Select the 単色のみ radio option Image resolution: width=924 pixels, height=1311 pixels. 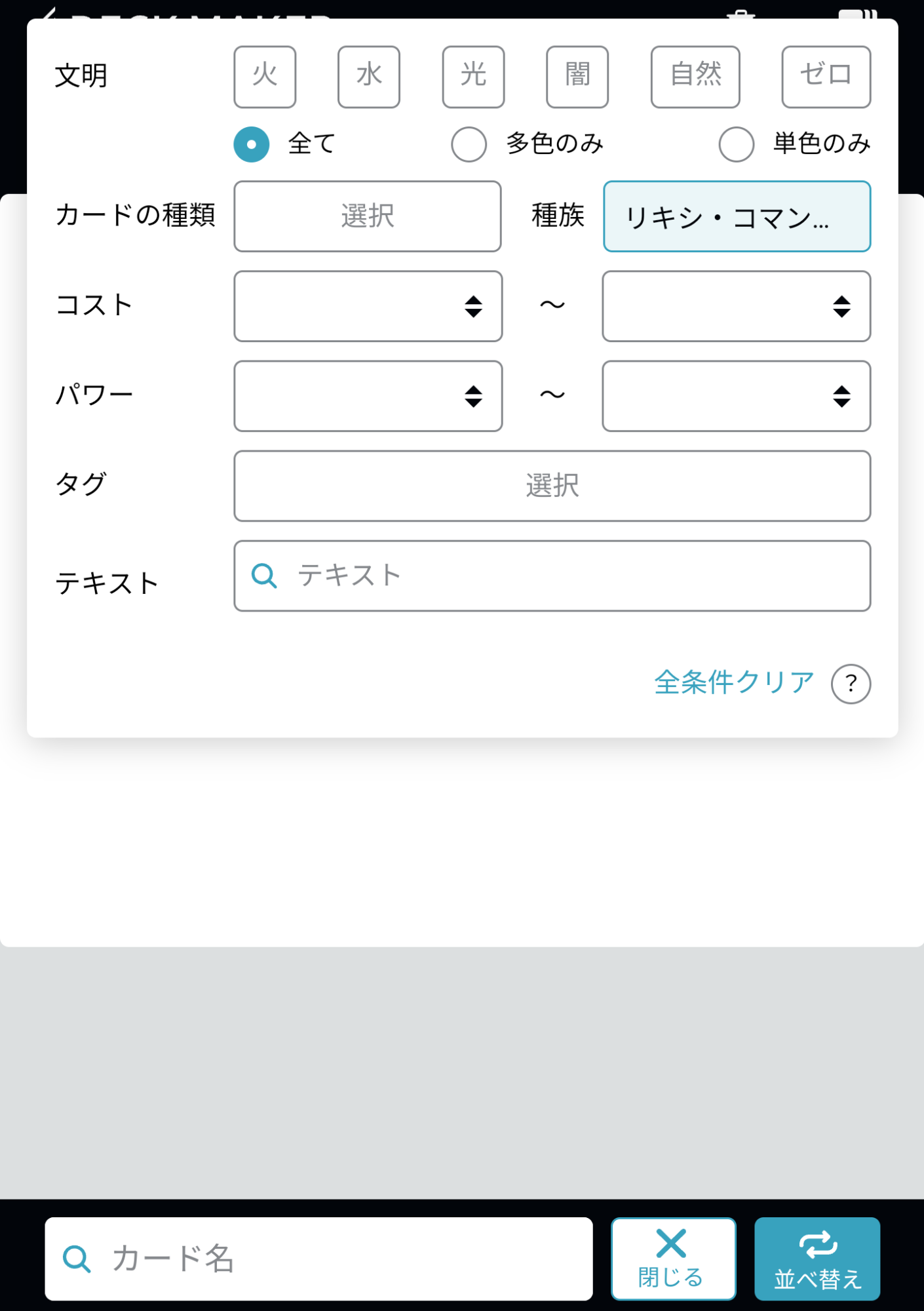737,144
